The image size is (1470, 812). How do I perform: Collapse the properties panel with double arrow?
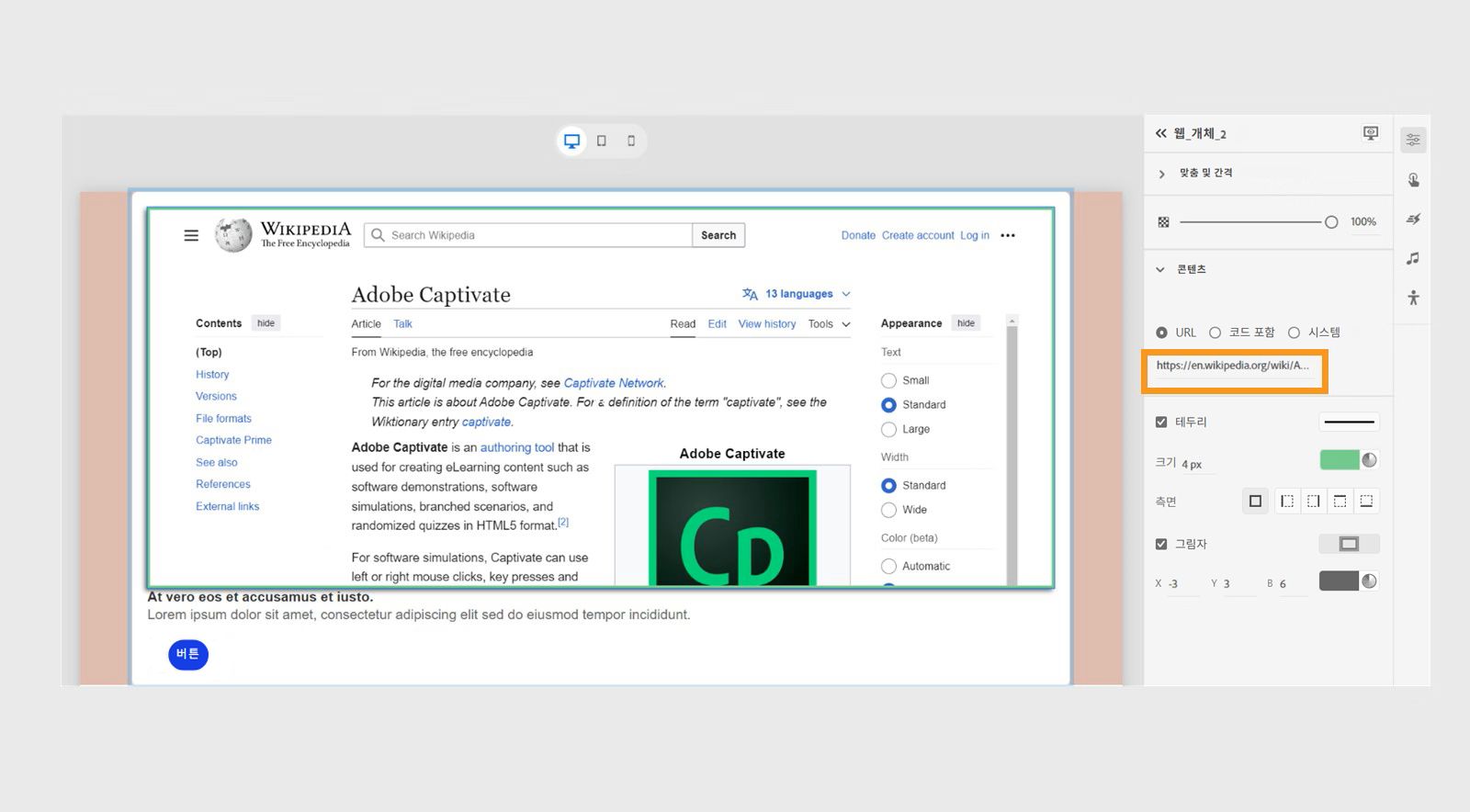click(x=1160, y=133)
